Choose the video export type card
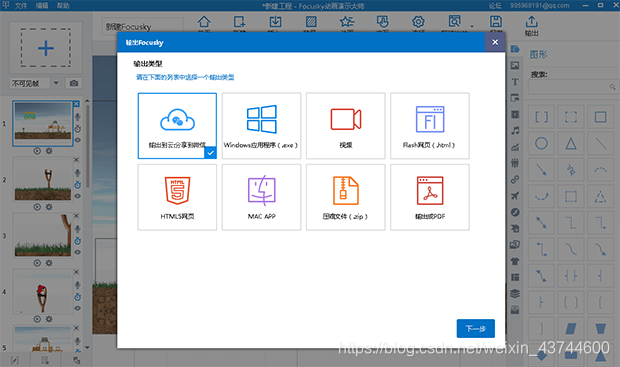This screenshot has height=367, width=620. pyautogui.click(x=346, y=126)
